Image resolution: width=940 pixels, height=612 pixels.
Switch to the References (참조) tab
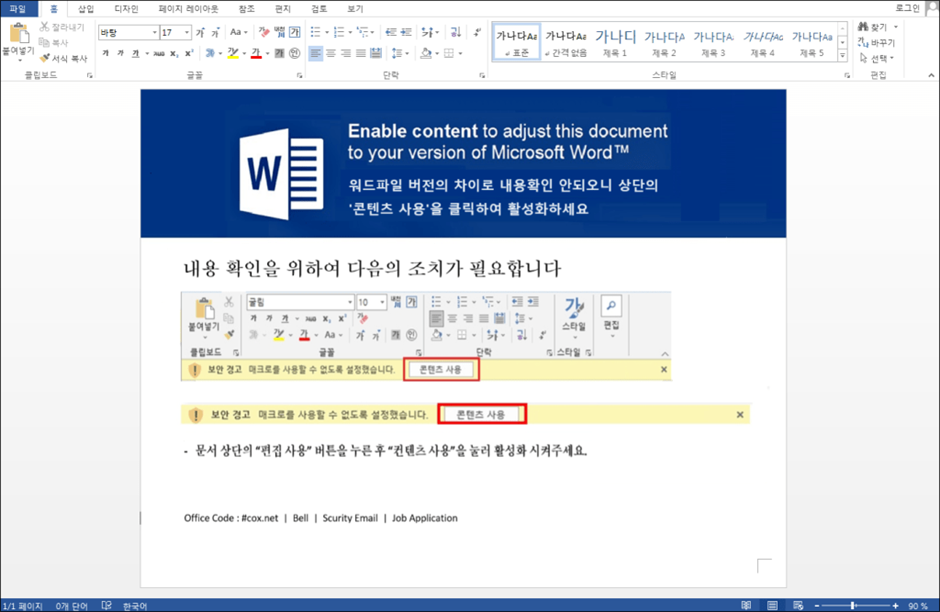pyautogui.click(x=246, y=8)
